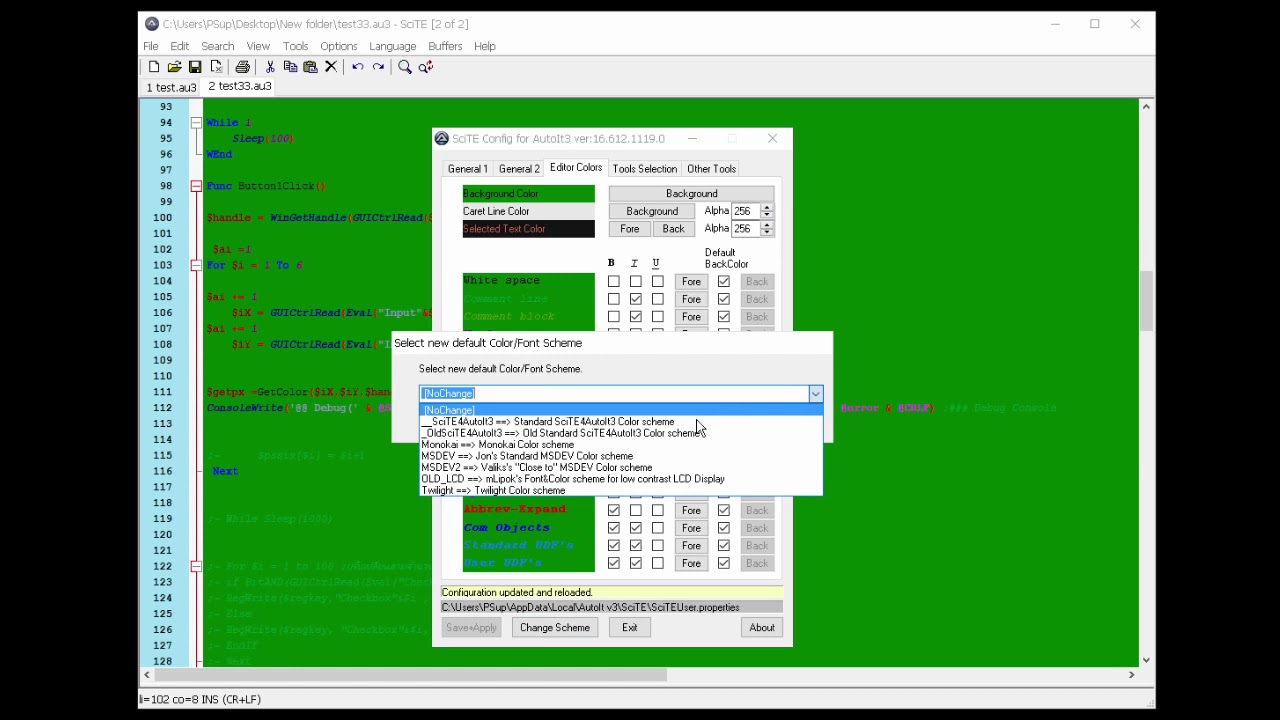Choose the OLD_LCD low contrast scheme
The image size is (1280, 720).
click(621, 479)
